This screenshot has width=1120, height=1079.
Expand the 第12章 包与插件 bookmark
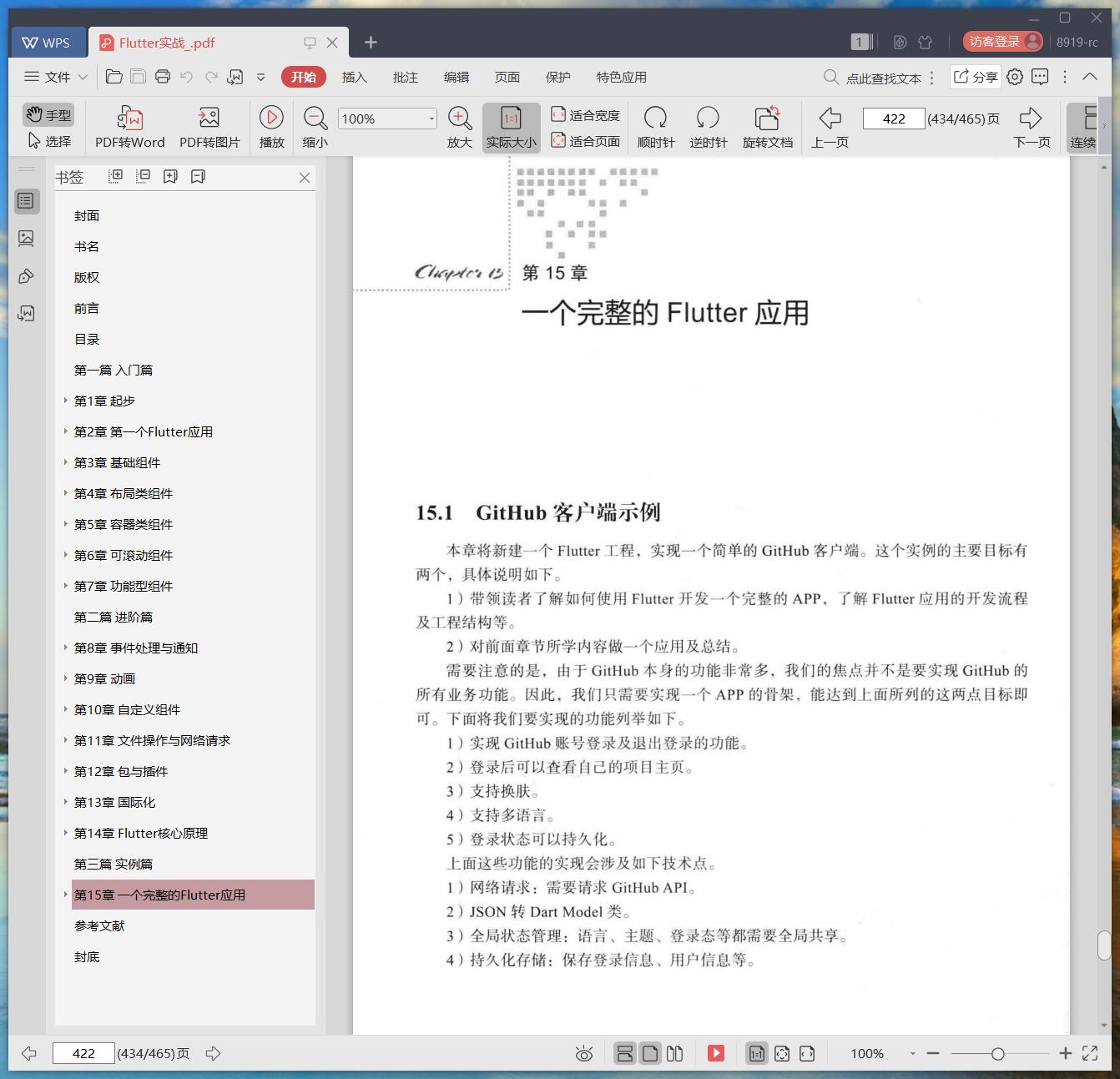coord(66,771)
